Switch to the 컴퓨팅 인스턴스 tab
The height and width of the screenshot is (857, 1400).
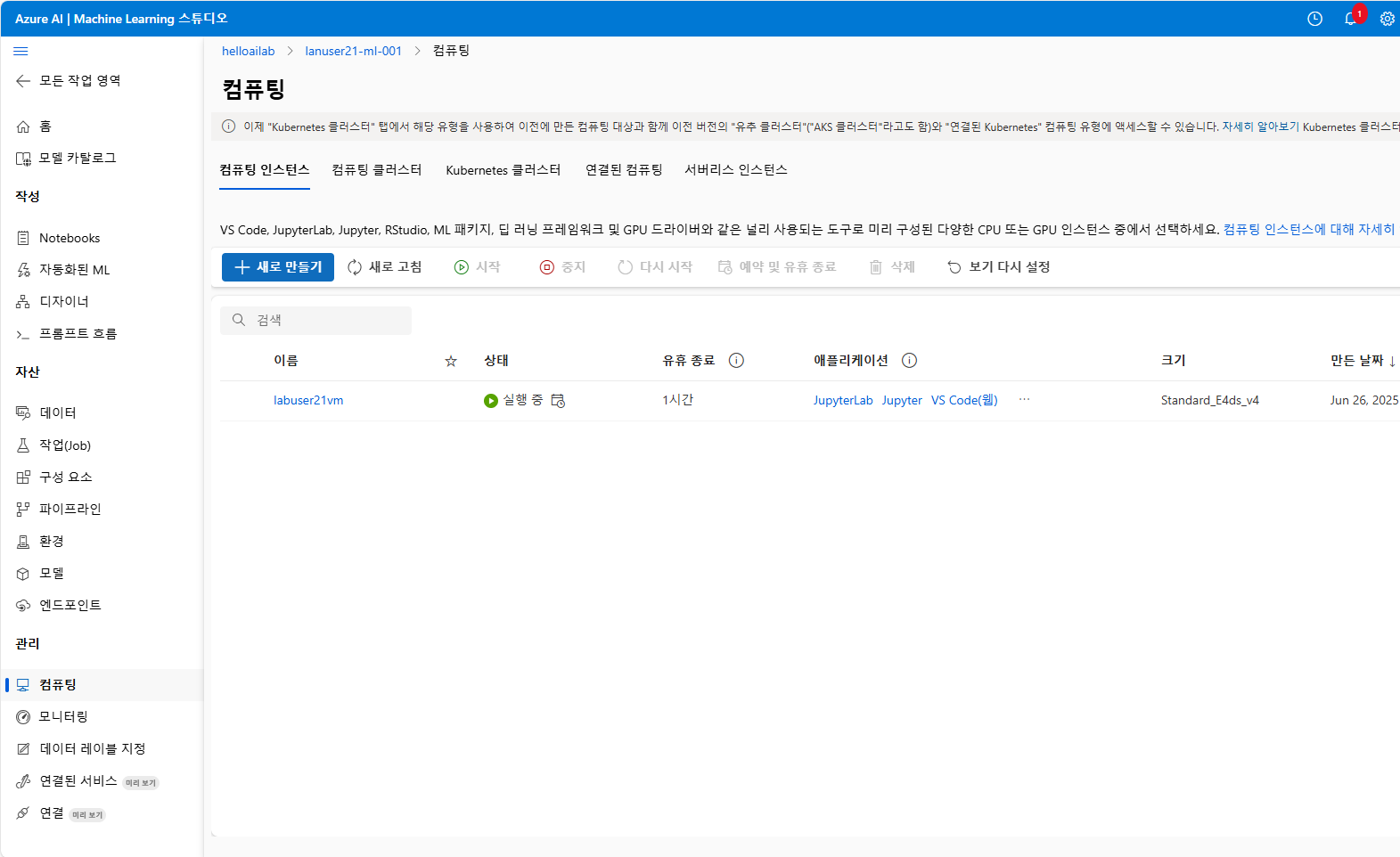265,170
